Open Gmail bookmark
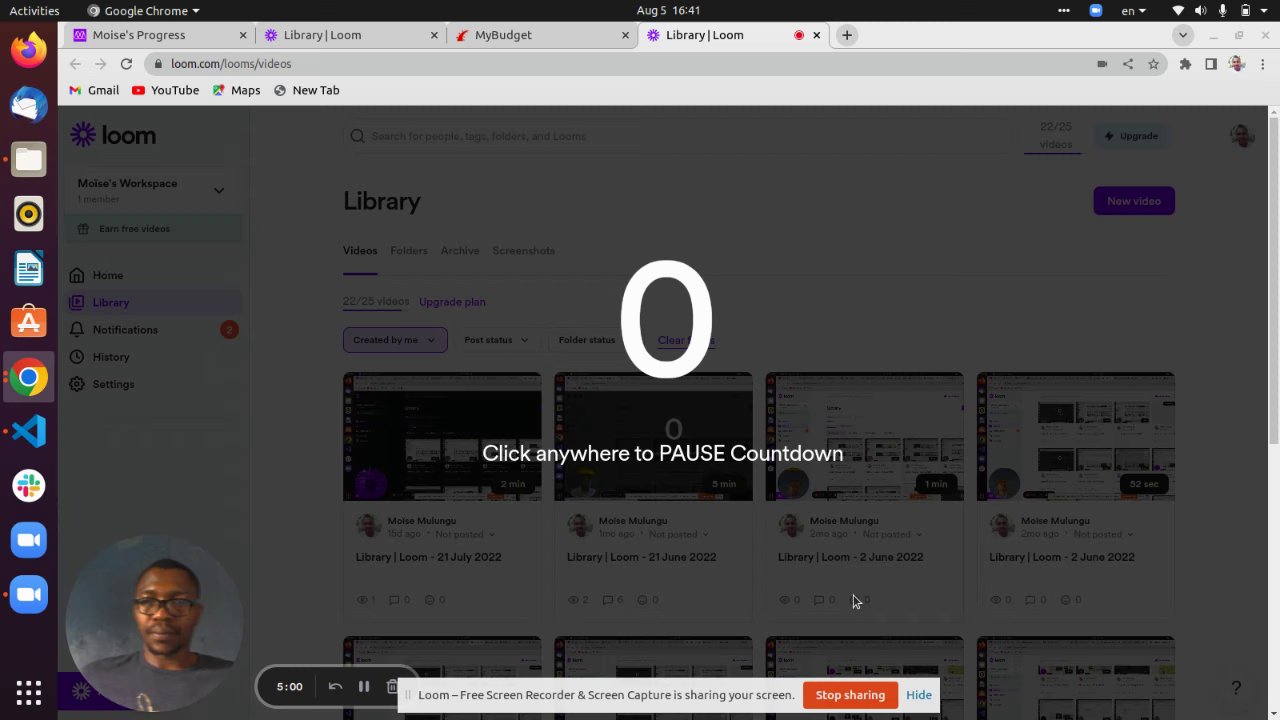The width and height of the screenshot is (1280, 720). 94,90
